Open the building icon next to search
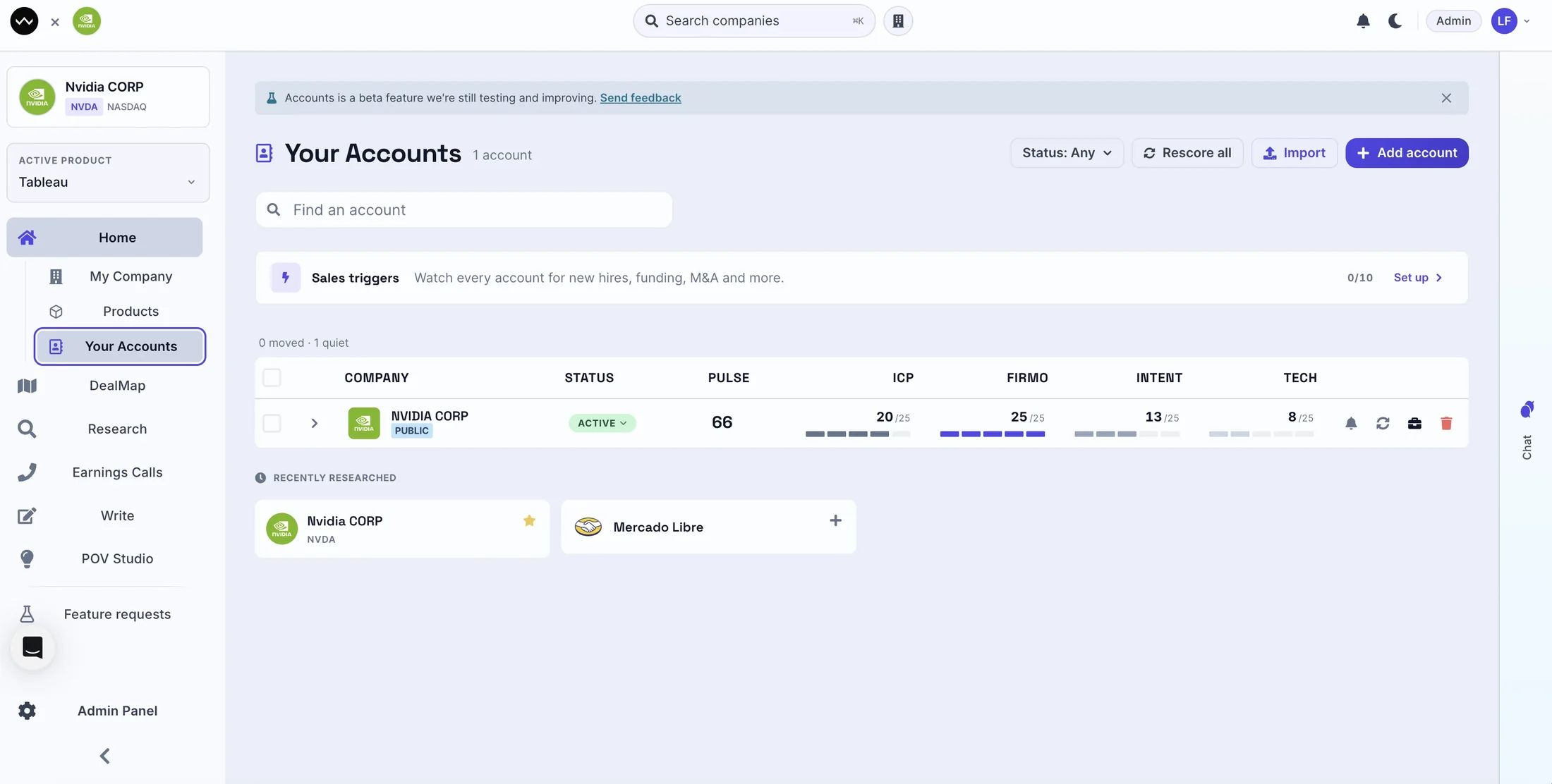Screen dimensions: 1552x784 [x=898, y=21]
